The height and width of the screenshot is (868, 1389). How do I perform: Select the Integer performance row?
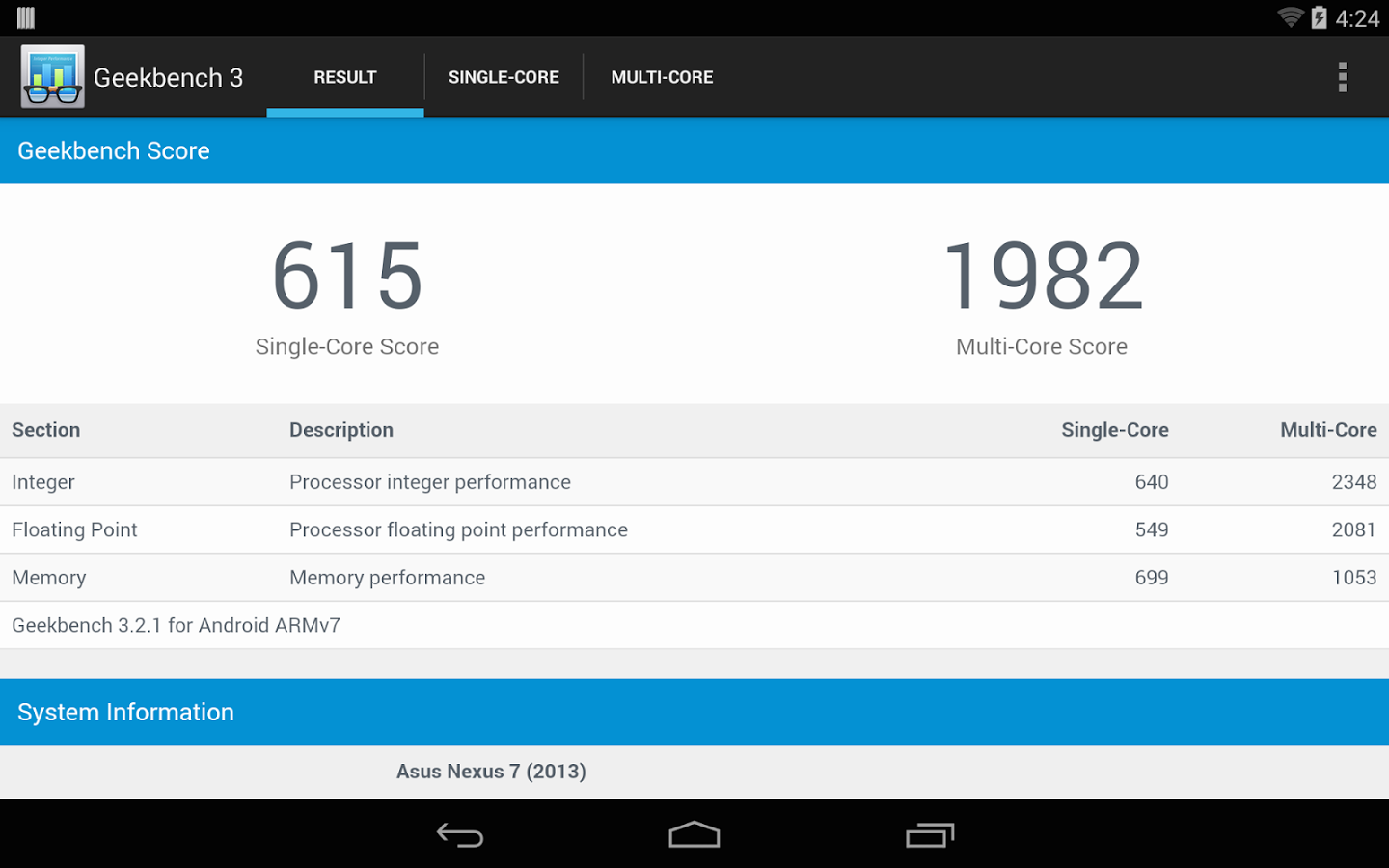click(x=694, y=482)
